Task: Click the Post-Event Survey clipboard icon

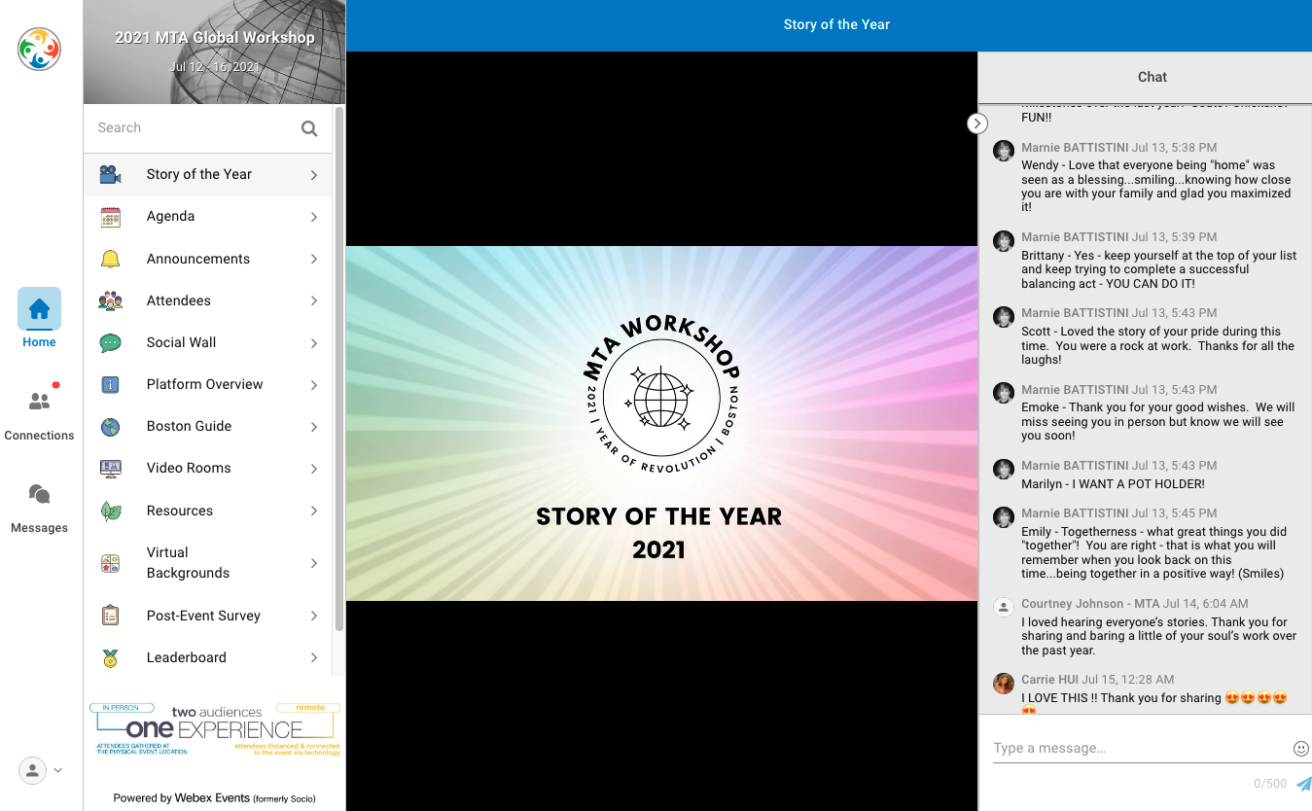Action: (x=110, y=616)
